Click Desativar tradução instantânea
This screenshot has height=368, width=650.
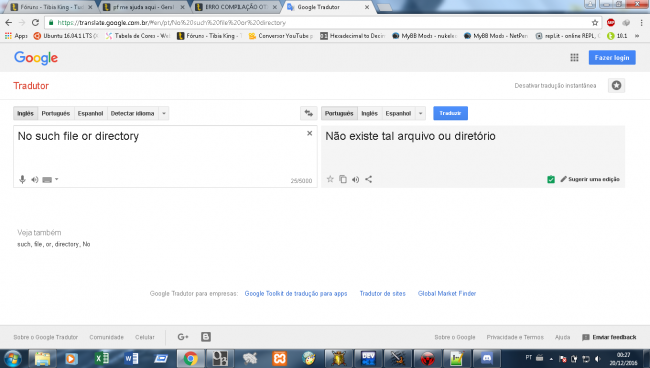click(x=555, y=85)
